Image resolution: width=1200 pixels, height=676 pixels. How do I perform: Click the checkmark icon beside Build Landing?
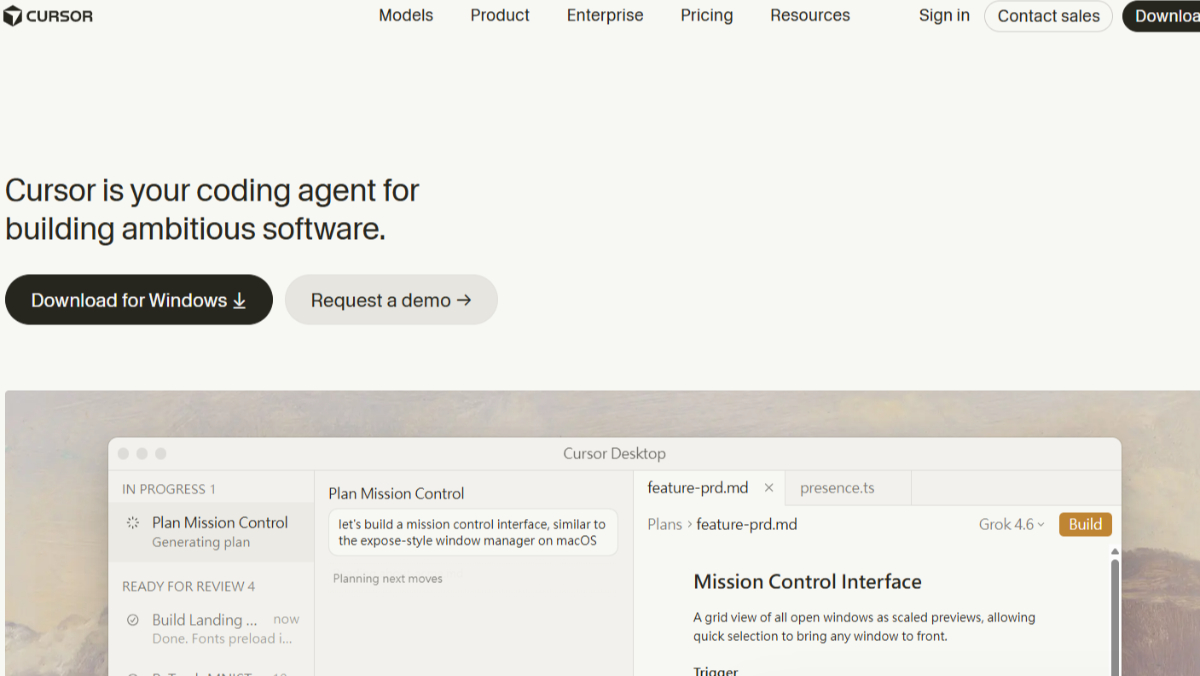tap(133, 620)
